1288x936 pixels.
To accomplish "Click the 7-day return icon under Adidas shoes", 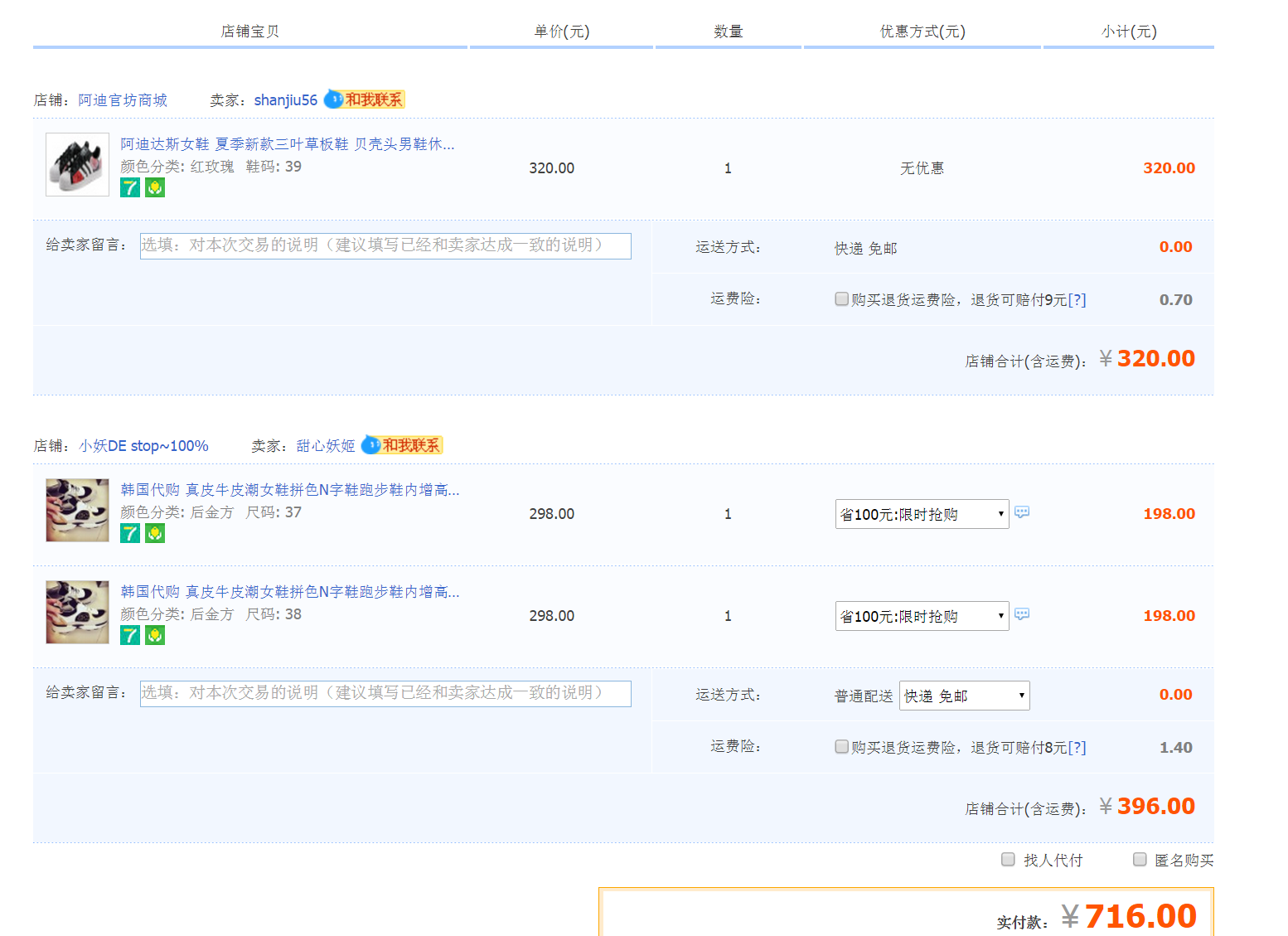I will [x=130, y=188].
